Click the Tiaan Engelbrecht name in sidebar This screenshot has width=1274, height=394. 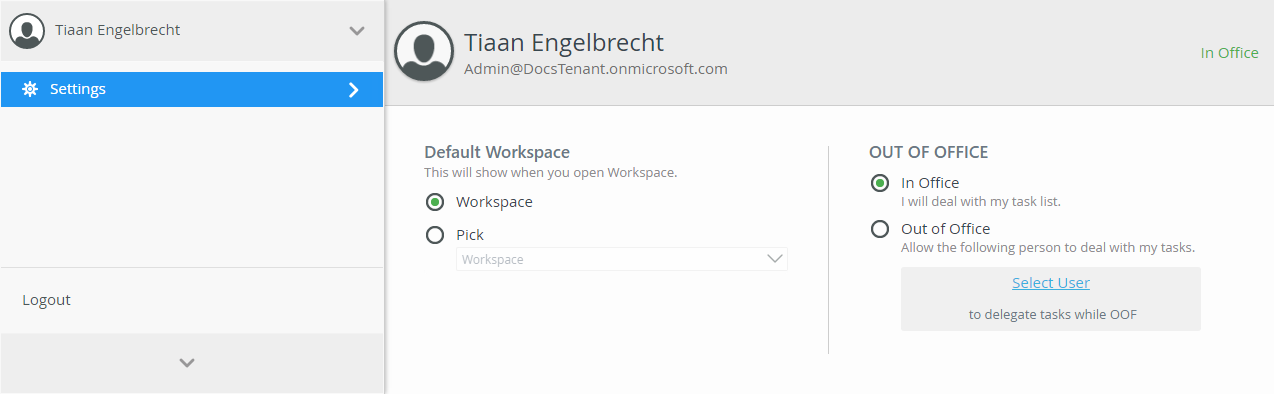[118, 30]
